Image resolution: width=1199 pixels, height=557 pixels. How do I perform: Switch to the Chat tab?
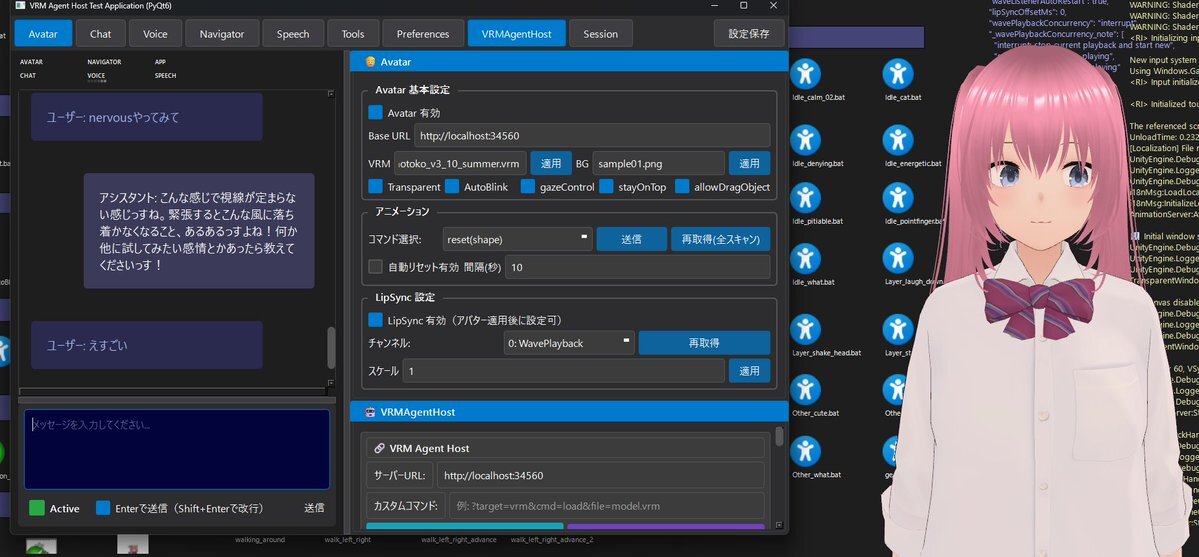pyautogui.click(x=100, y=34)
